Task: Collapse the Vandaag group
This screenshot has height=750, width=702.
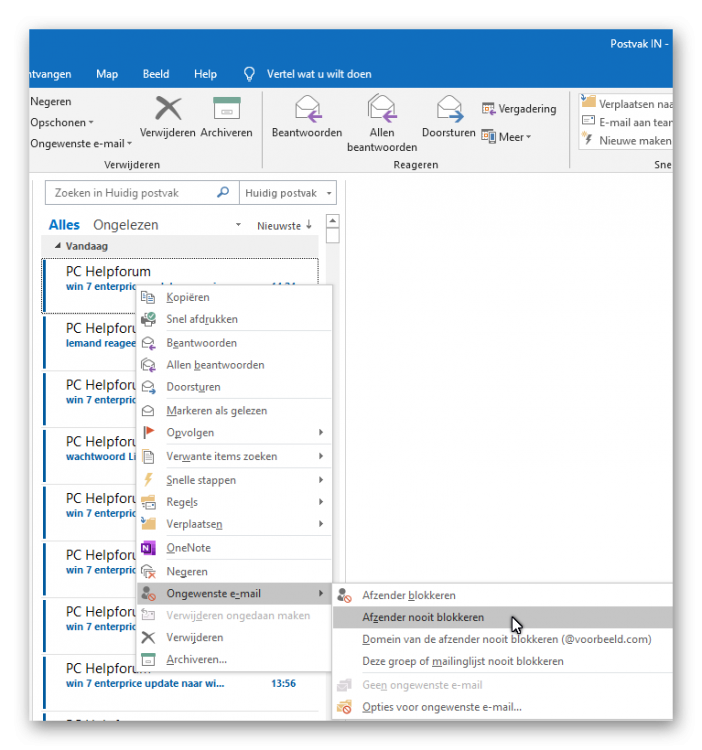Action: [58, 246]
